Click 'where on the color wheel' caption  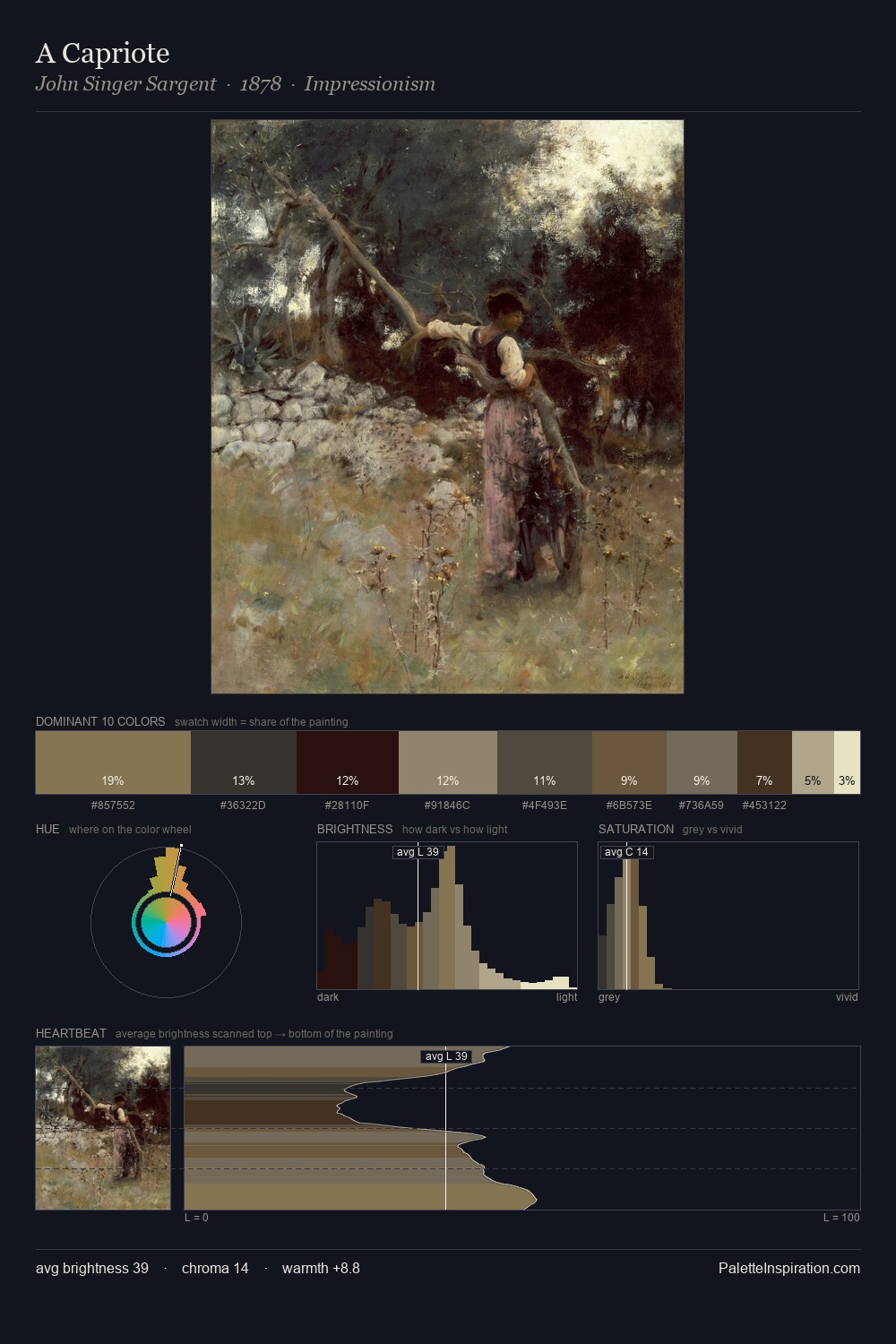[x=130, y=830]
